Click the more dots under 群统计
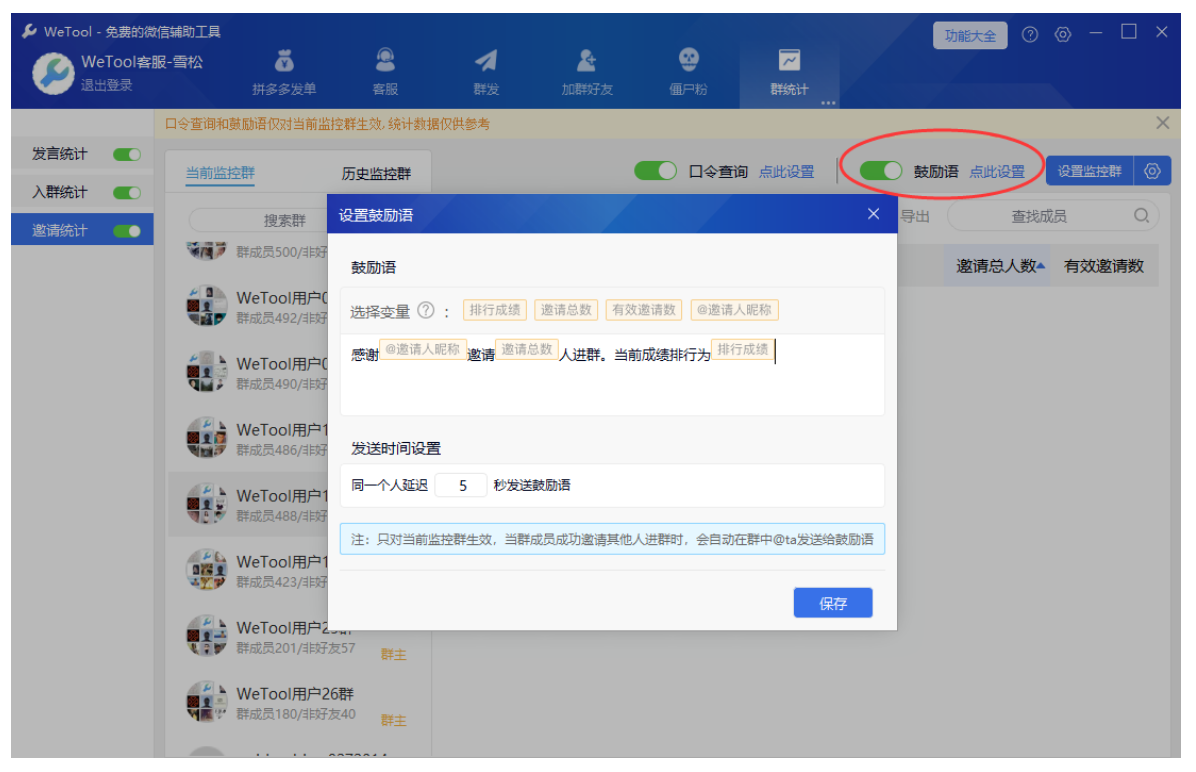This screenshot has width=1196, height=772. click(828, 102)
